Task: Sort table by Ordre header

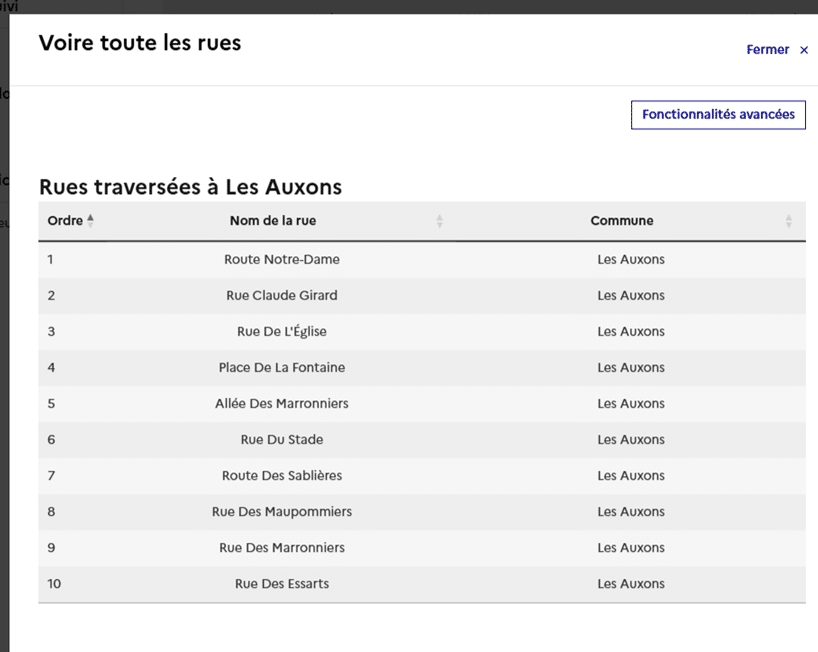Action: tap(65, 221)
